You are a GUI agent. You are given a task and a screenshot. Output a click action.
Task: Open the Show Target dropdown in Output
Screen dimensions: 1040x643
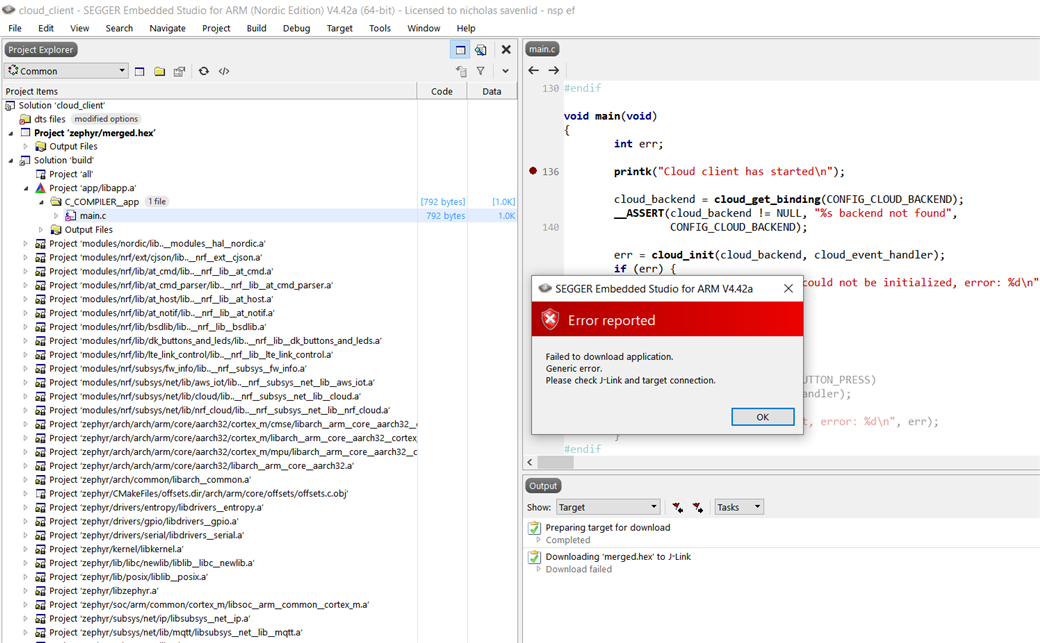(608, 507)
